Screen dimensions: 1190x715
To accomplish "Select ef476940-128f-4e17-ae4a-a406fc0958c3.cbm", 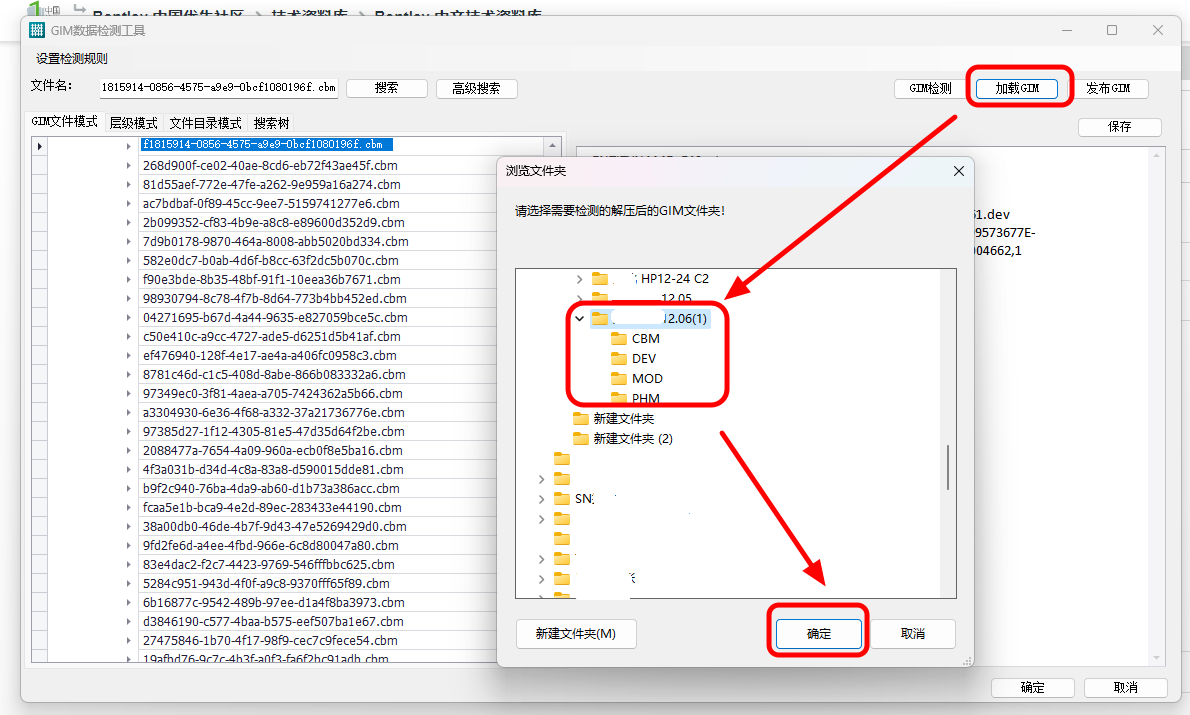I will pos(269,355).
